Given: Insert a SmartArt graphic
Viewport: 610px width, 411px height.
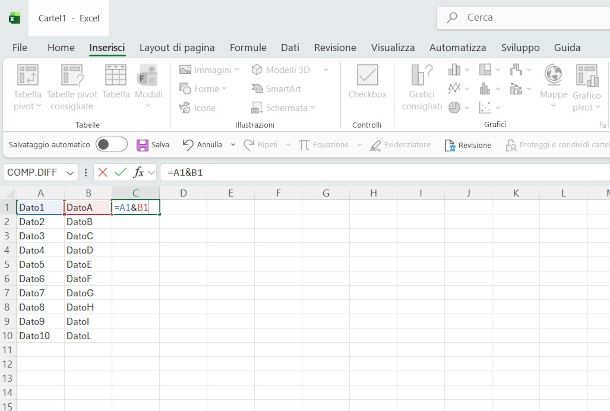Looking at the screenshot, I should coord(276,89).
